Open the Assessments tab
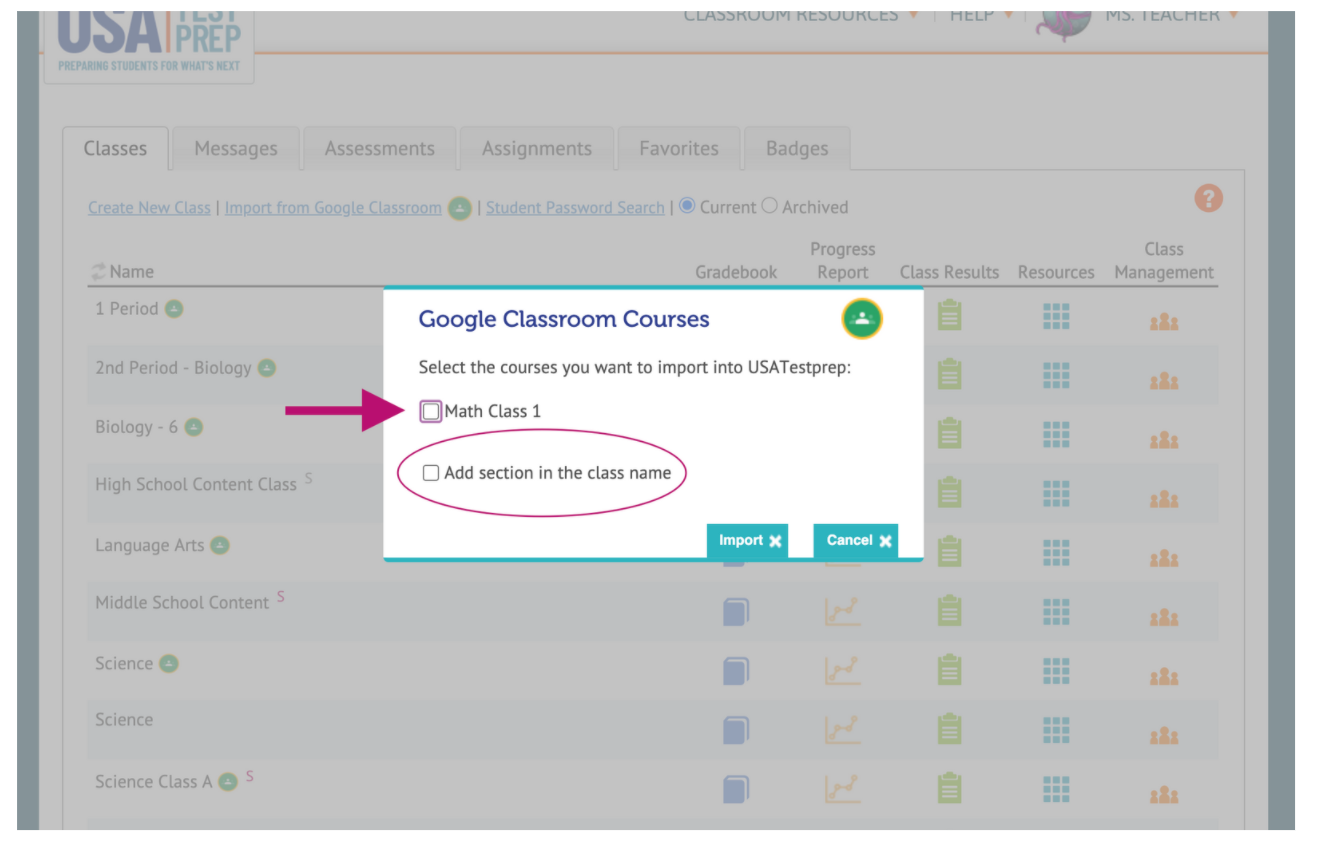Image resolution: width=1318 pixels, height=844 pixels. (380, 149)
